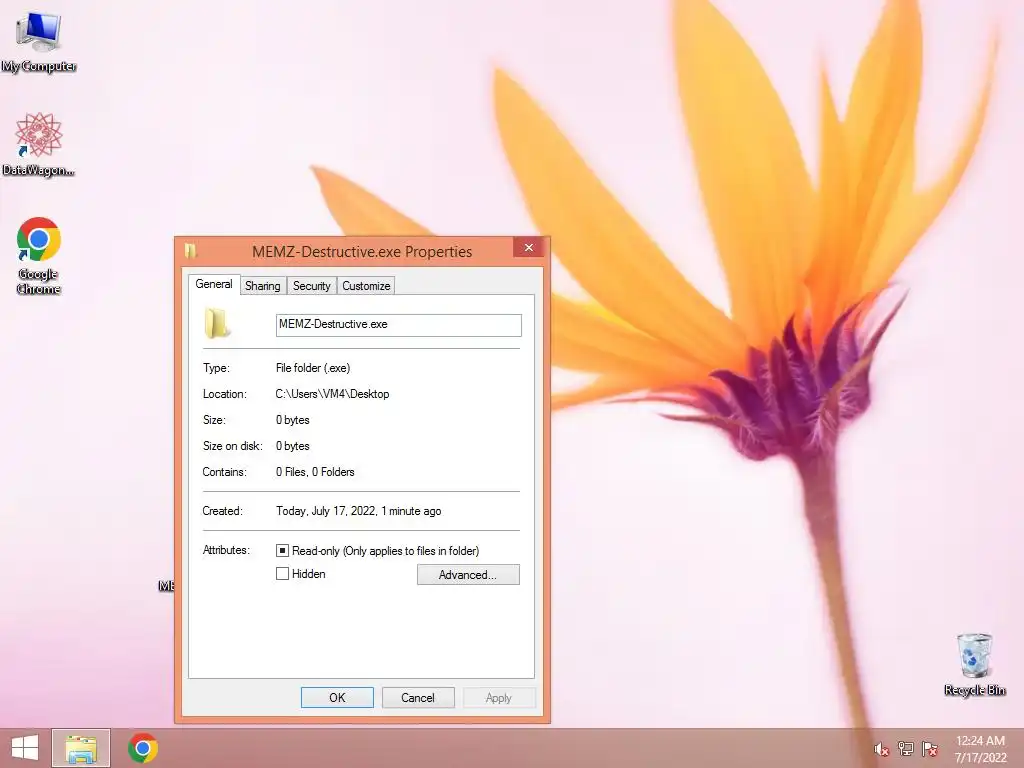Click the folder name input field

(x=398, y=325)
